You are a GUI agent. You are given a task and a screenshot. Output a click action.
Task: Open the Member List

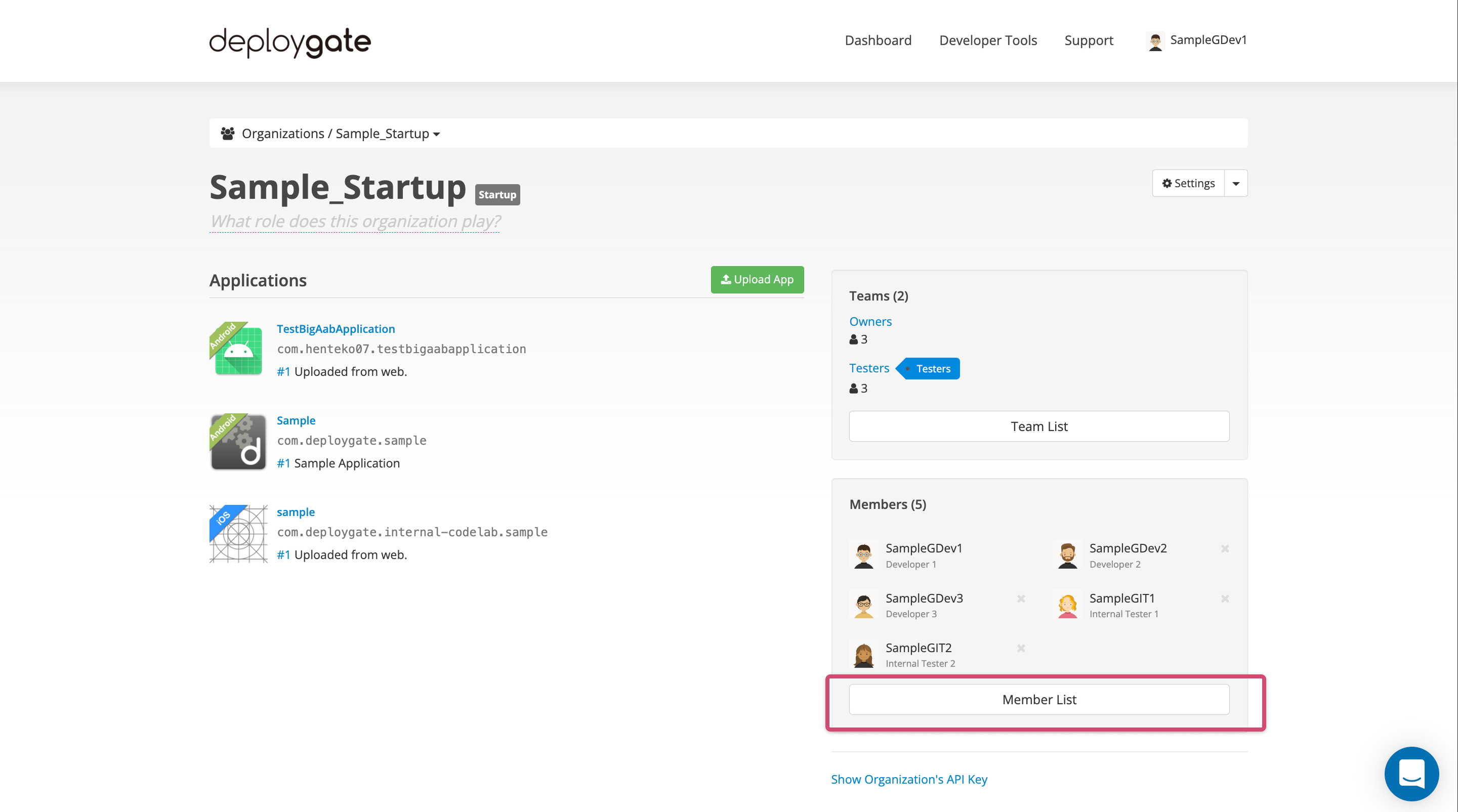1039,699
